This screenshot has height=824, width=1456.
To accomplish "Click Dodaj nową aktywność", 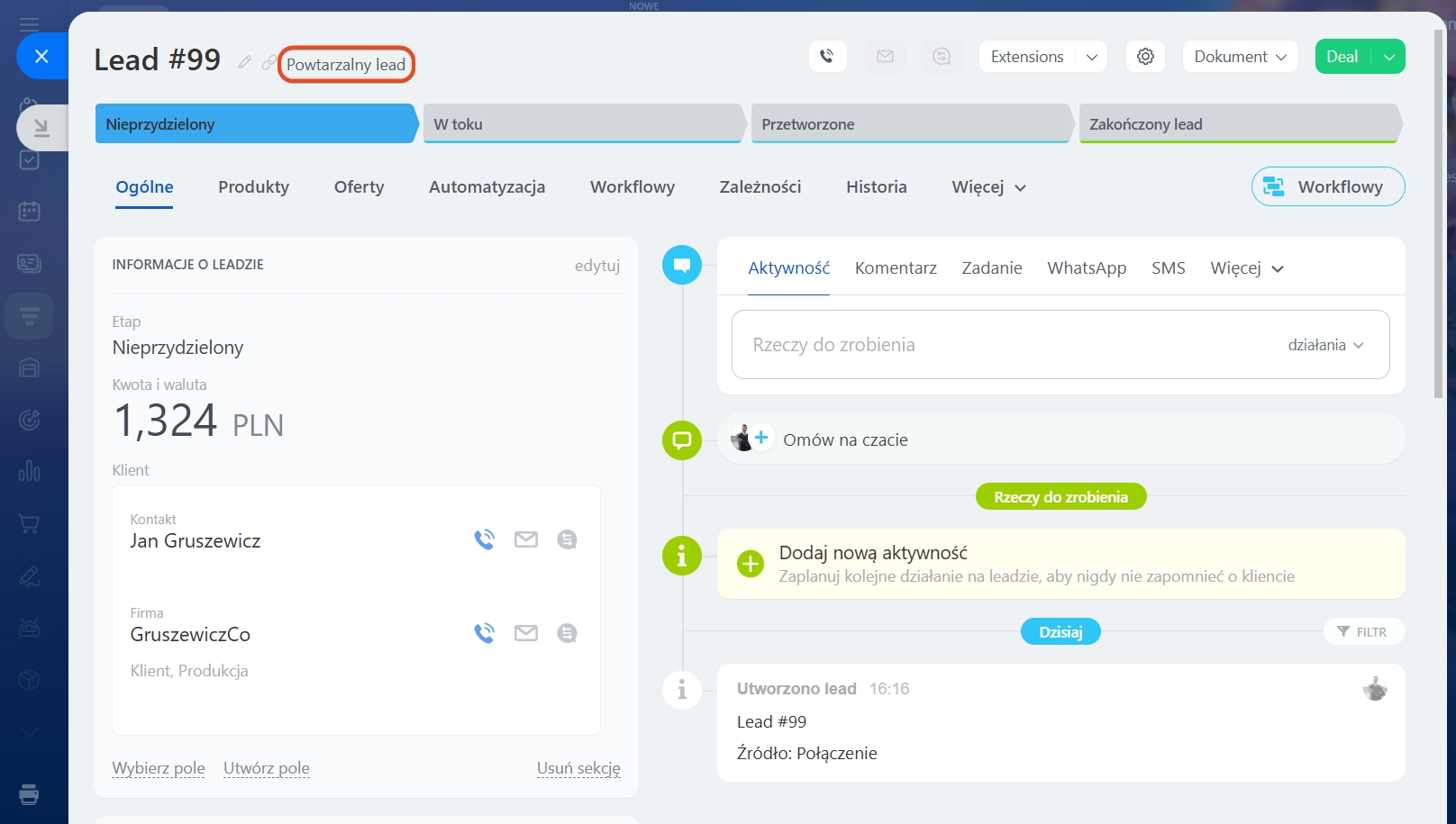I will pyautogui.click(x=873, y=553).
